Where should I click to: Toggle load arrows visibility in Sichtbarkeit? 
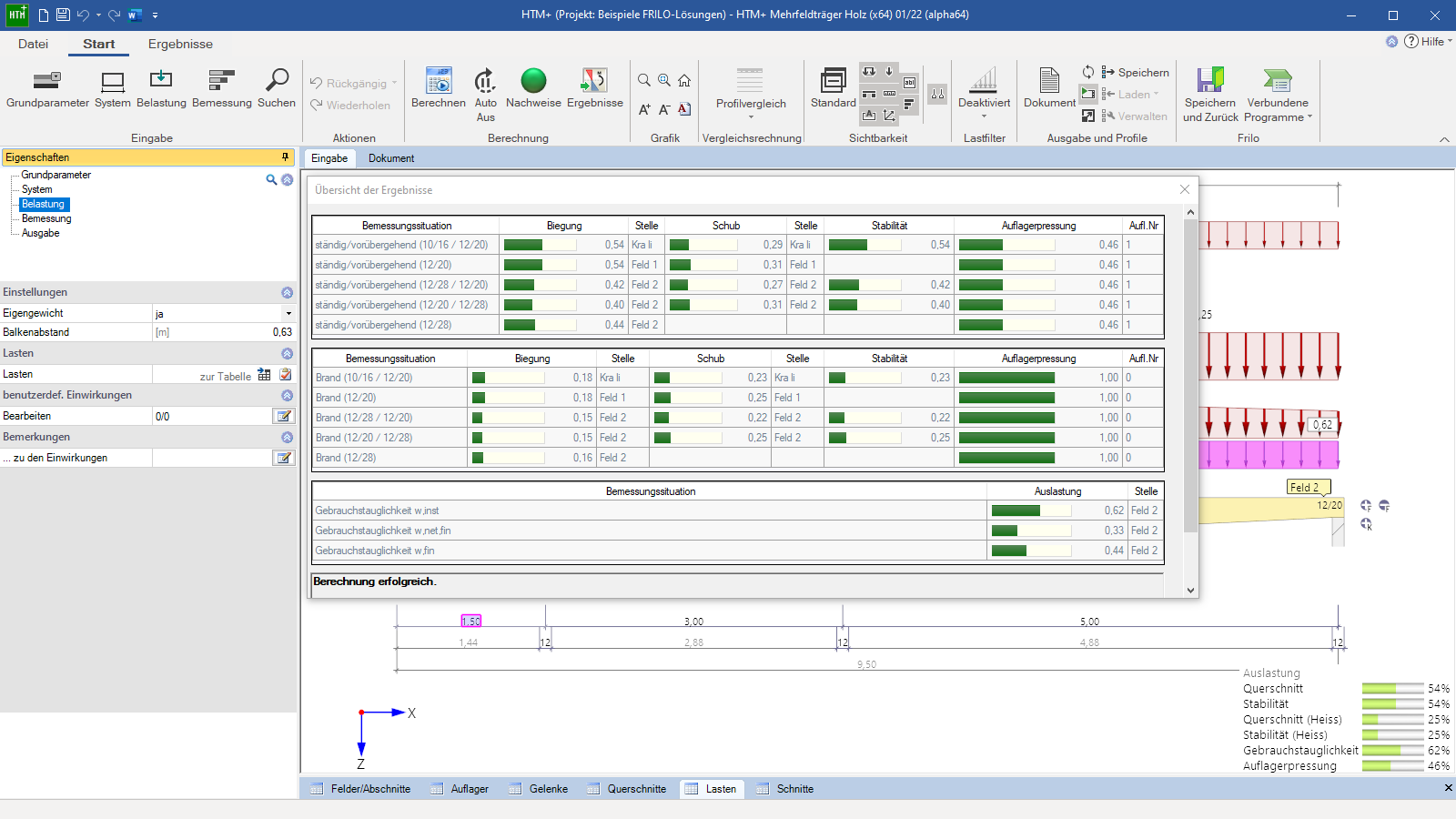tap(869, 72)
